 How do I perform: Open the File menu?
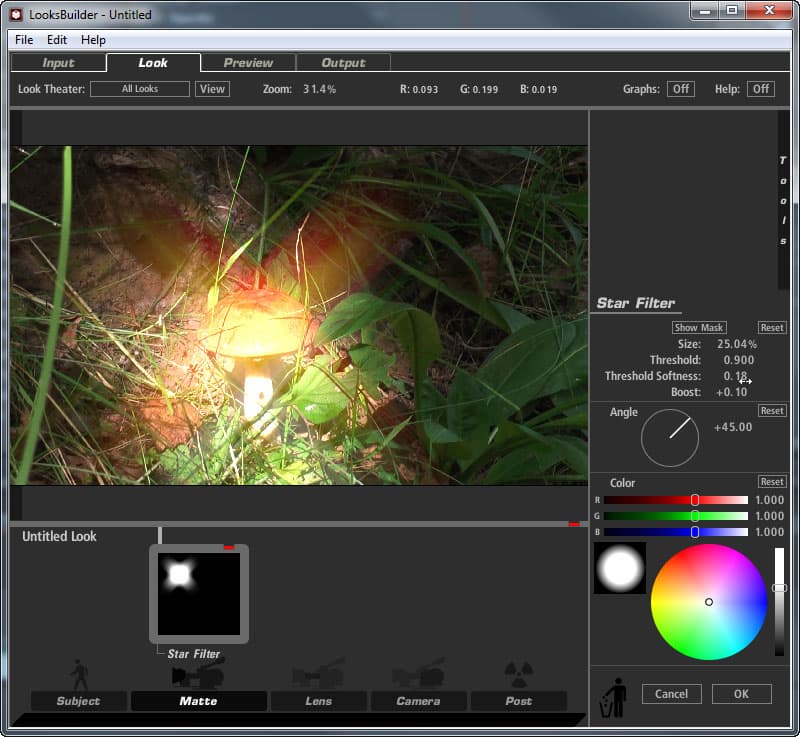click(x=24, y=40)
